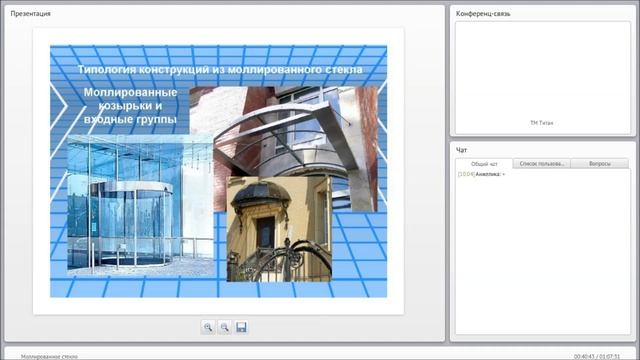Open the Список пользователей tab
640x360 pixels.
pyautogui.click(x=542, y=164)
